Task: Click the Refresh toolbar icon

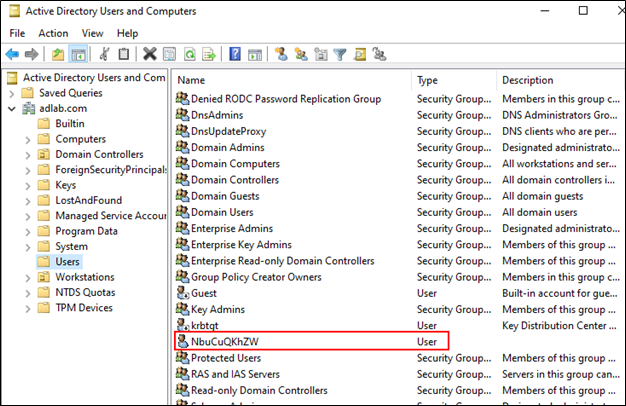Action: click(x=189, y=54)
